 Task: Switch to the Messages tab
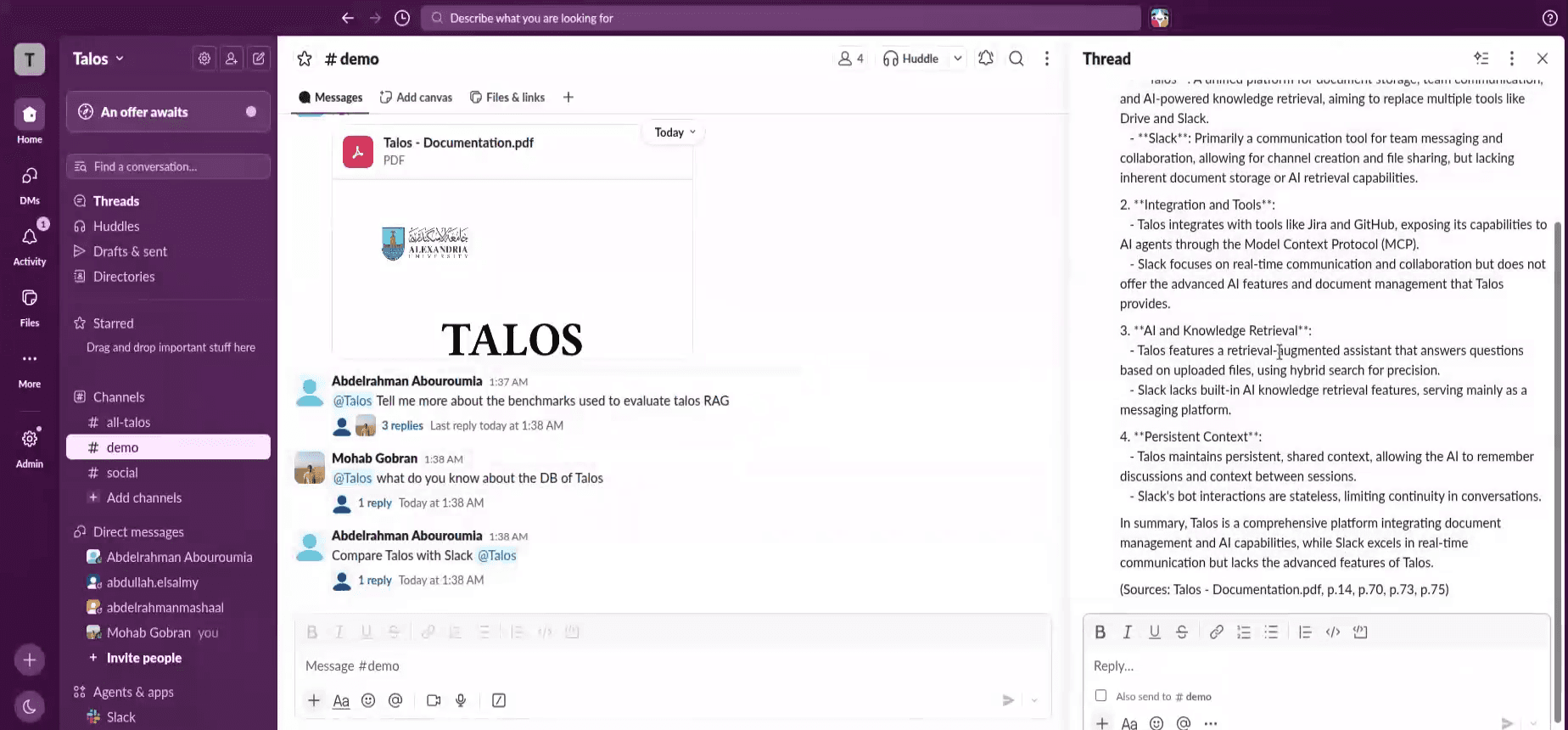(331, 98)
